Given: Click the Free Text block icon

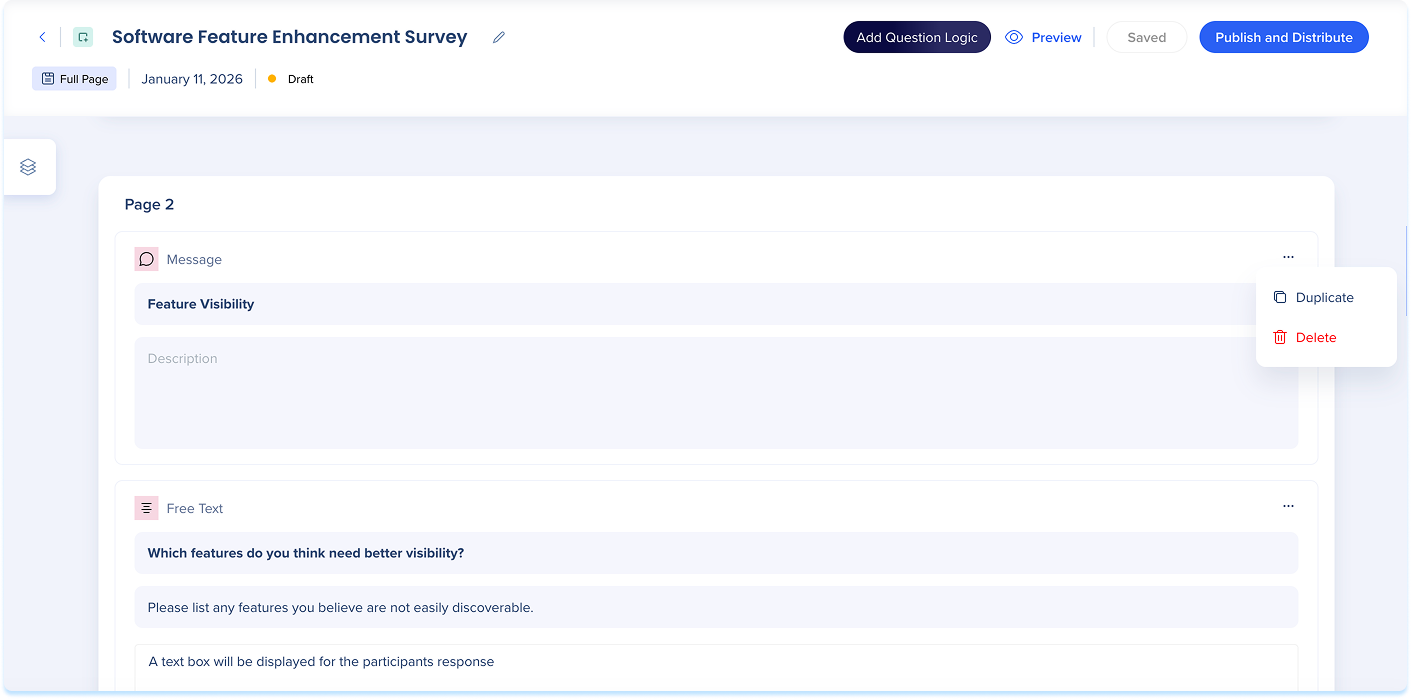Looking at the screenshot, I should point(146,508).
